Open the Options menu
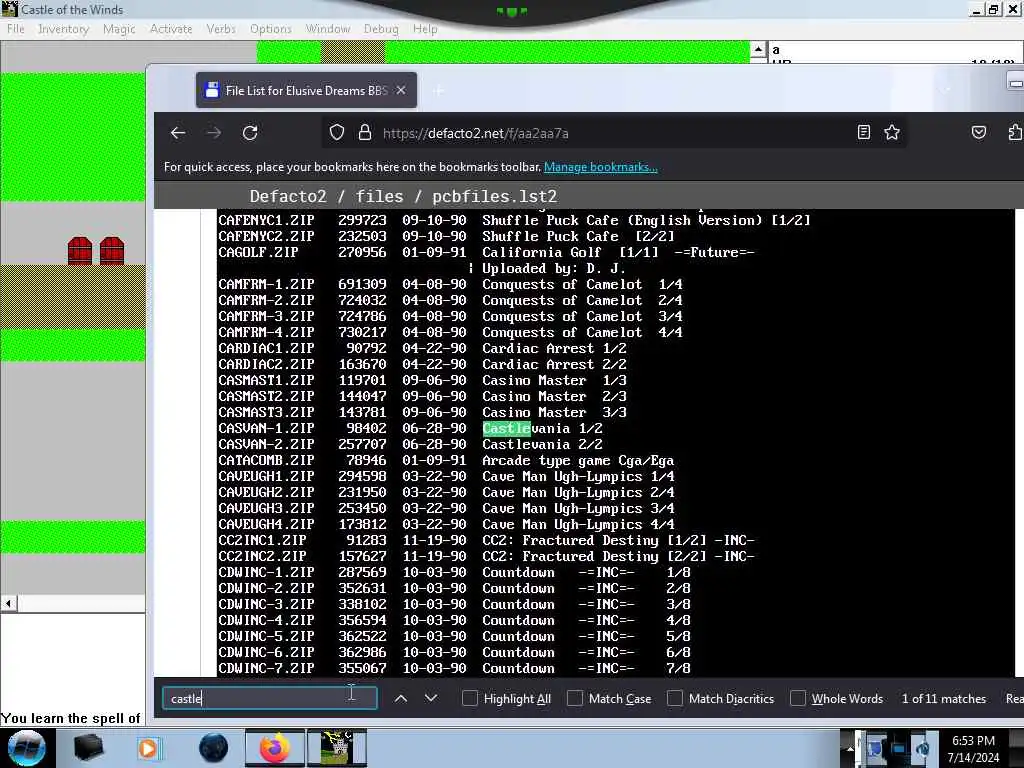 (270, 29)
